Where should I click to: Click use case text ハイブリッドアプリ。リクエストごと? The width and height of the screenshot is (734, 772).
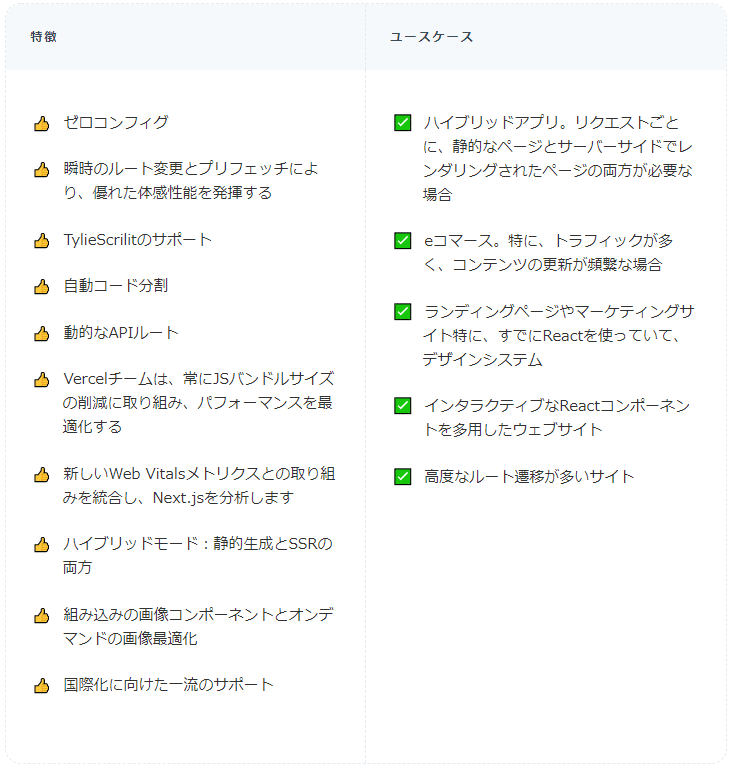coord(558,159)
